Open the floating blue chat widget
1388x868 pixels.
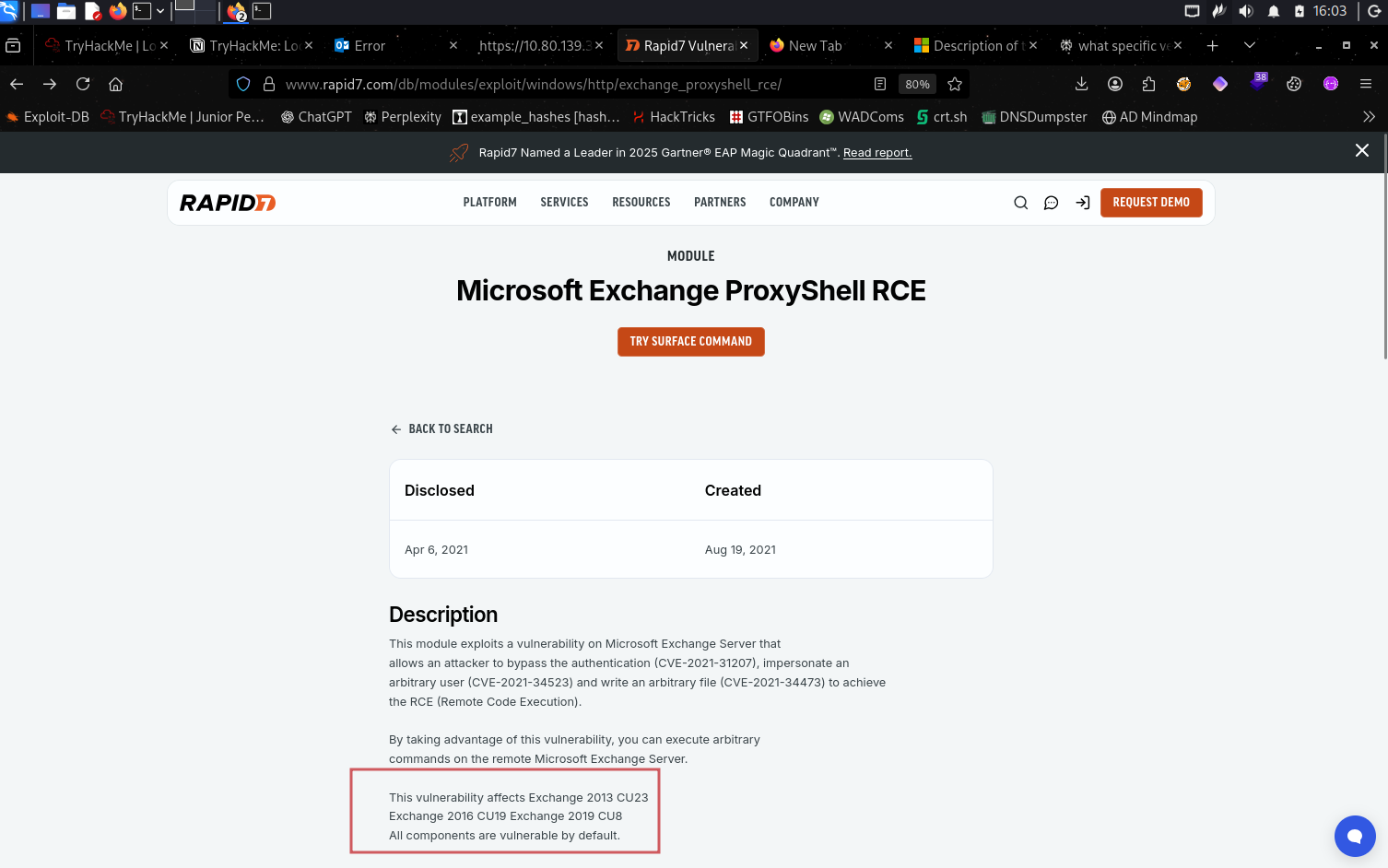[x=1354, y=836]
